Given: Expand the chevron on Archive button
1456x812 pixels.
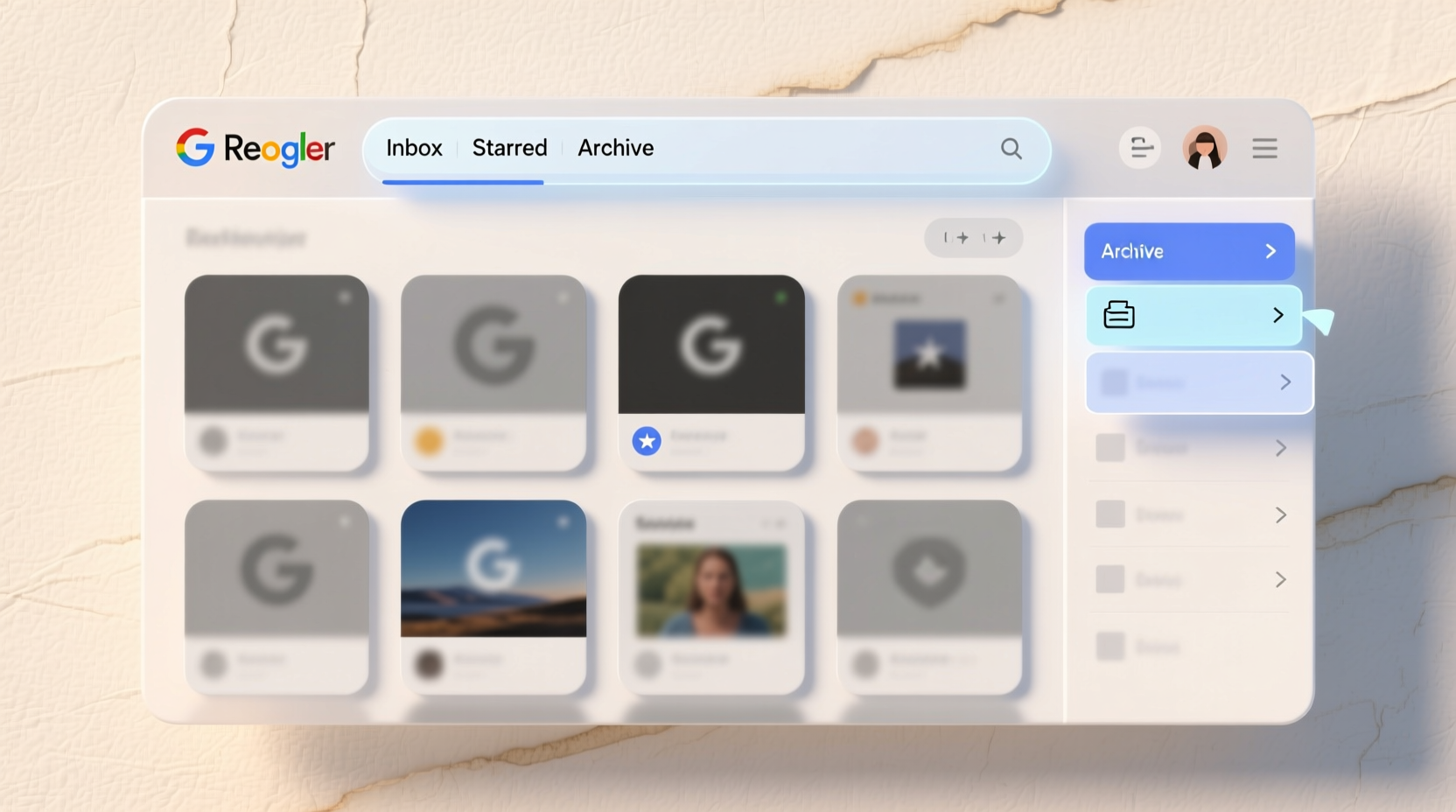Looking at the screenshot, I should coord(1270,251).
